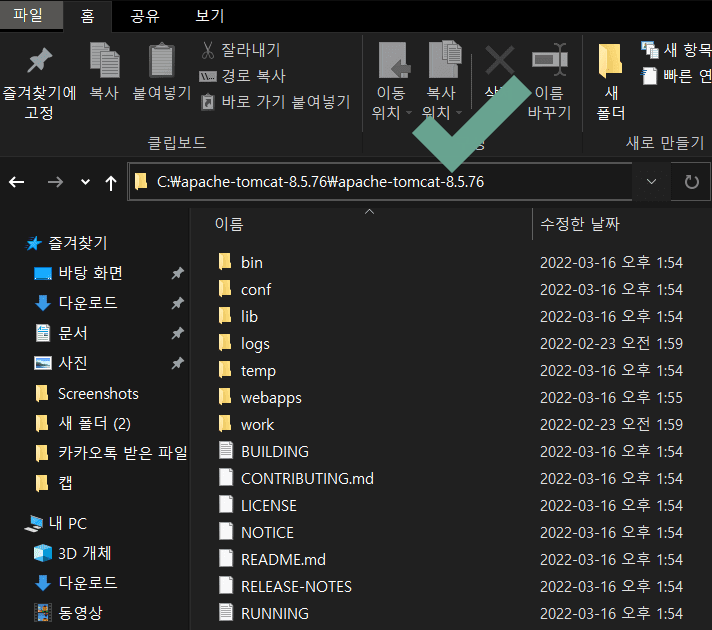Switch to the 공유 (Share) ribbon tab

(145, 16)
